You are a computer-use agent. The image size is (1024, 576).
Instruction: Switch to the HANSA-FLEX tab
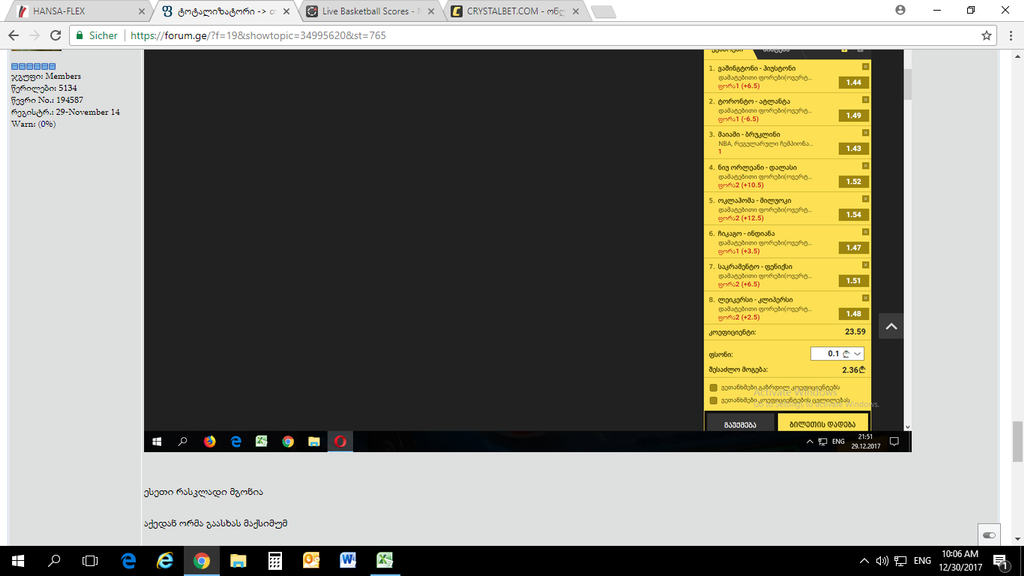[77, 11]
